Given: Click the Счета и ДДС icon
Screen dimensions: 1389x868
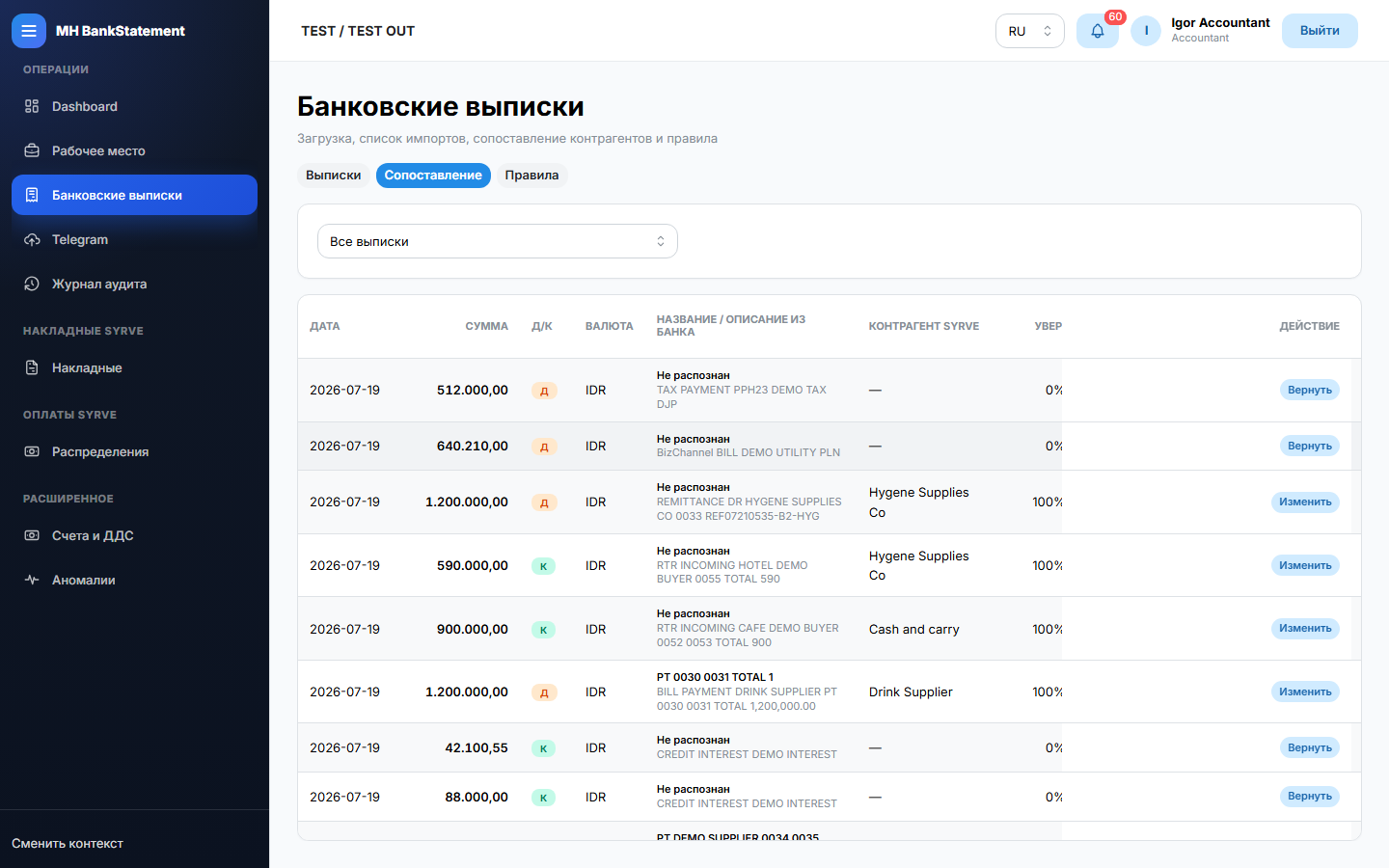Looking at the screenshot, I should tap(32, 535).
